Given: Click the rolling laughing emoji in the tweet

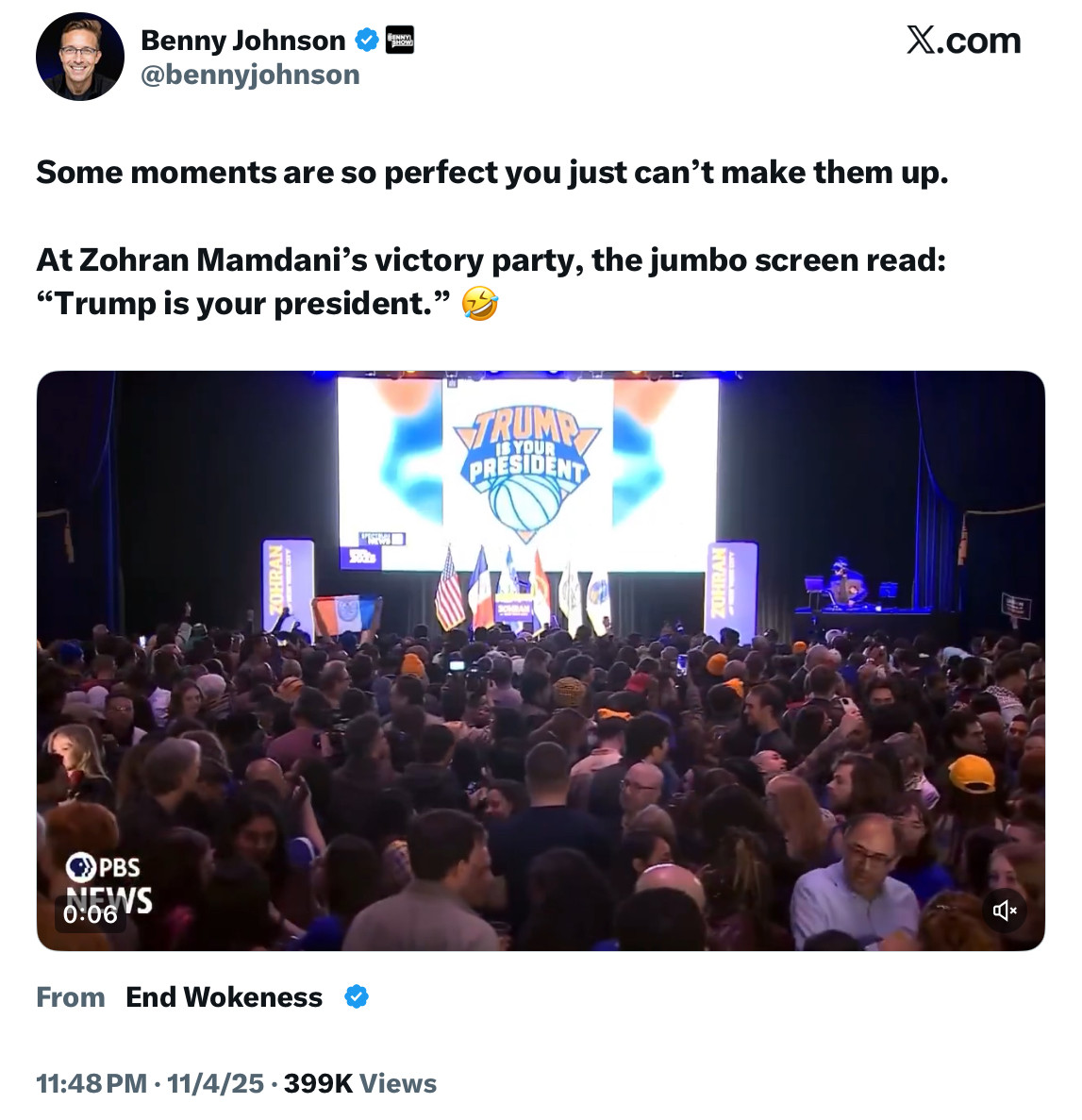Looking at the screenshot, I should coord(479,304).
